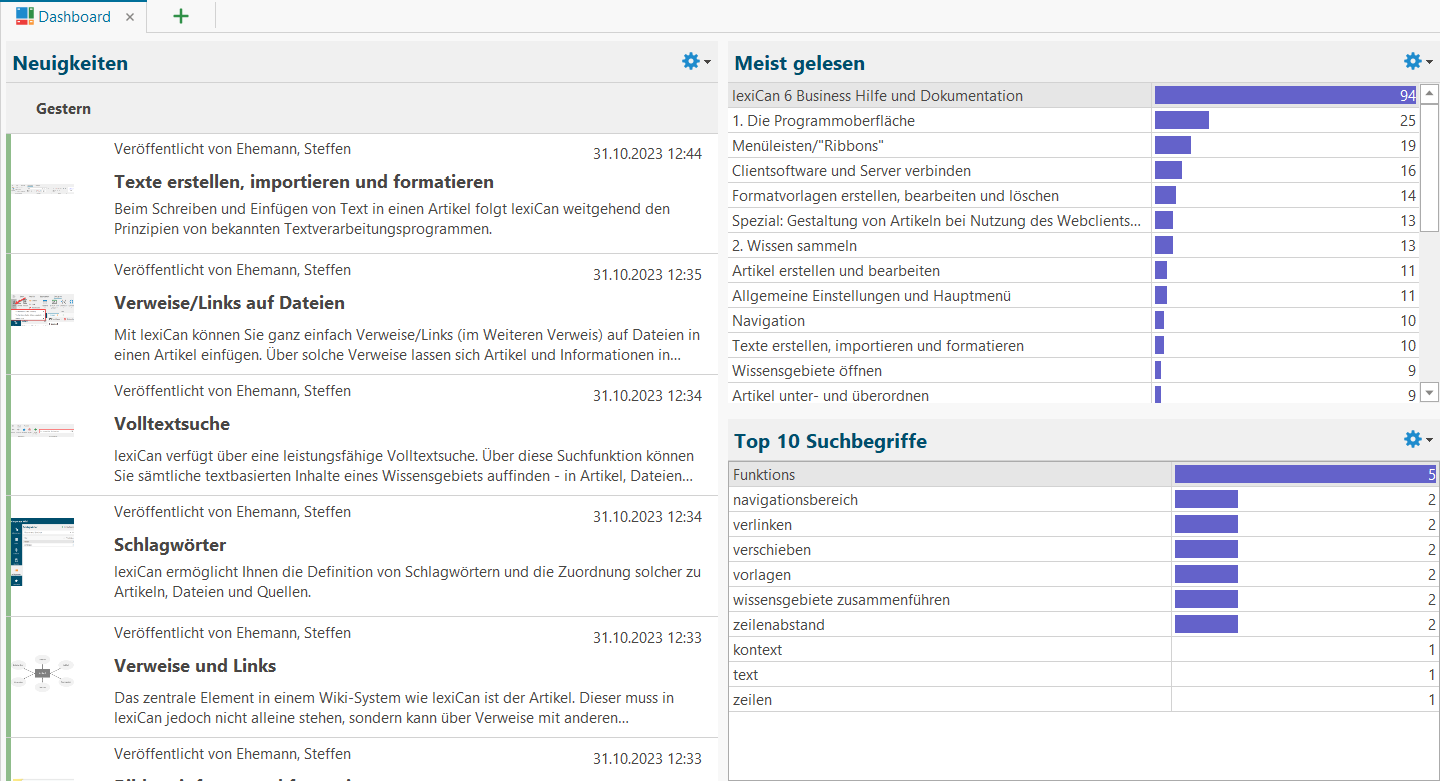Select the search term "zeilenabstand"
Image resolution: width=1440 pixels, height=781 pixels.
[1083, 625]
